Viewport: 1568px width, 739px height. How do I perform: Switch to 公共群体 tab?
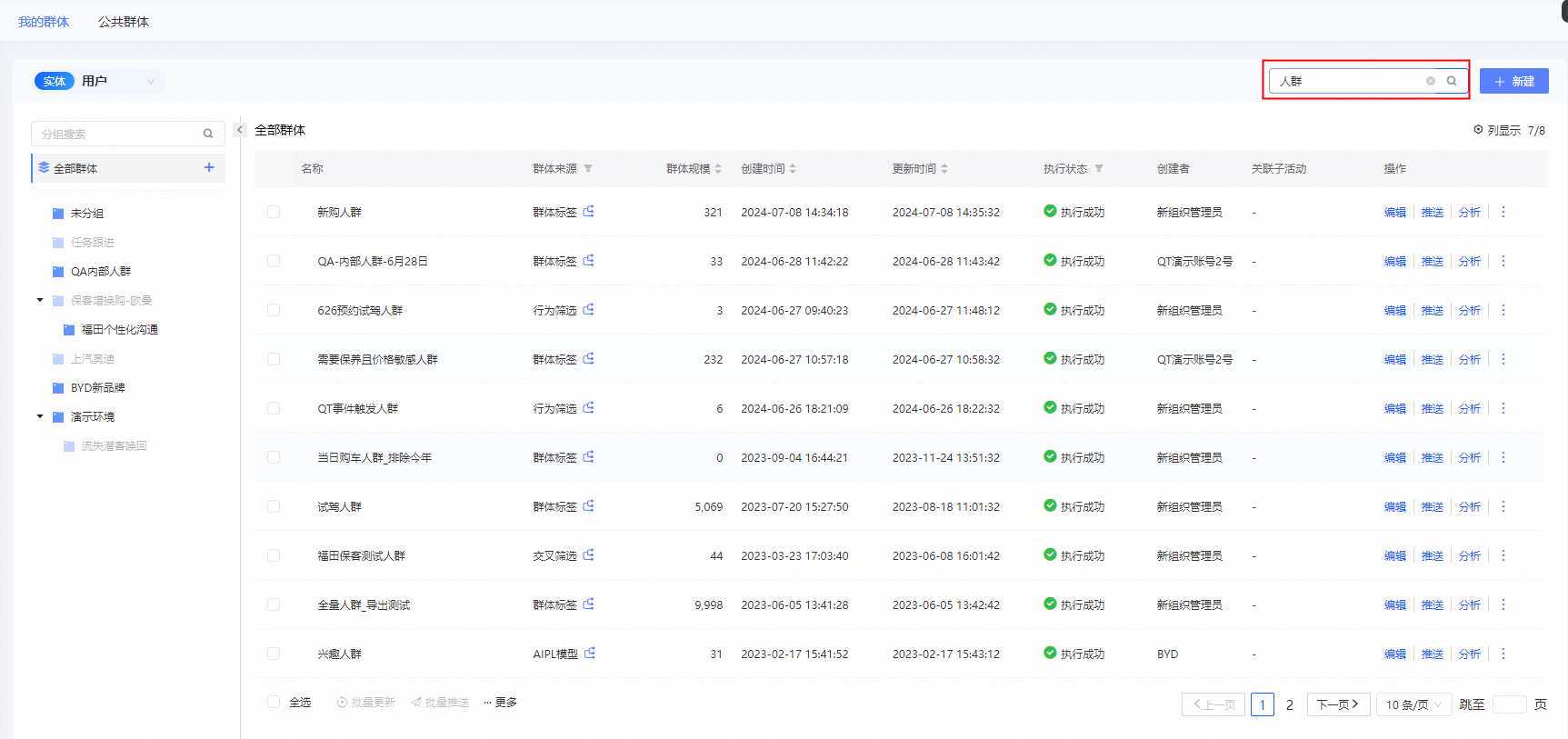click(124, 22)
